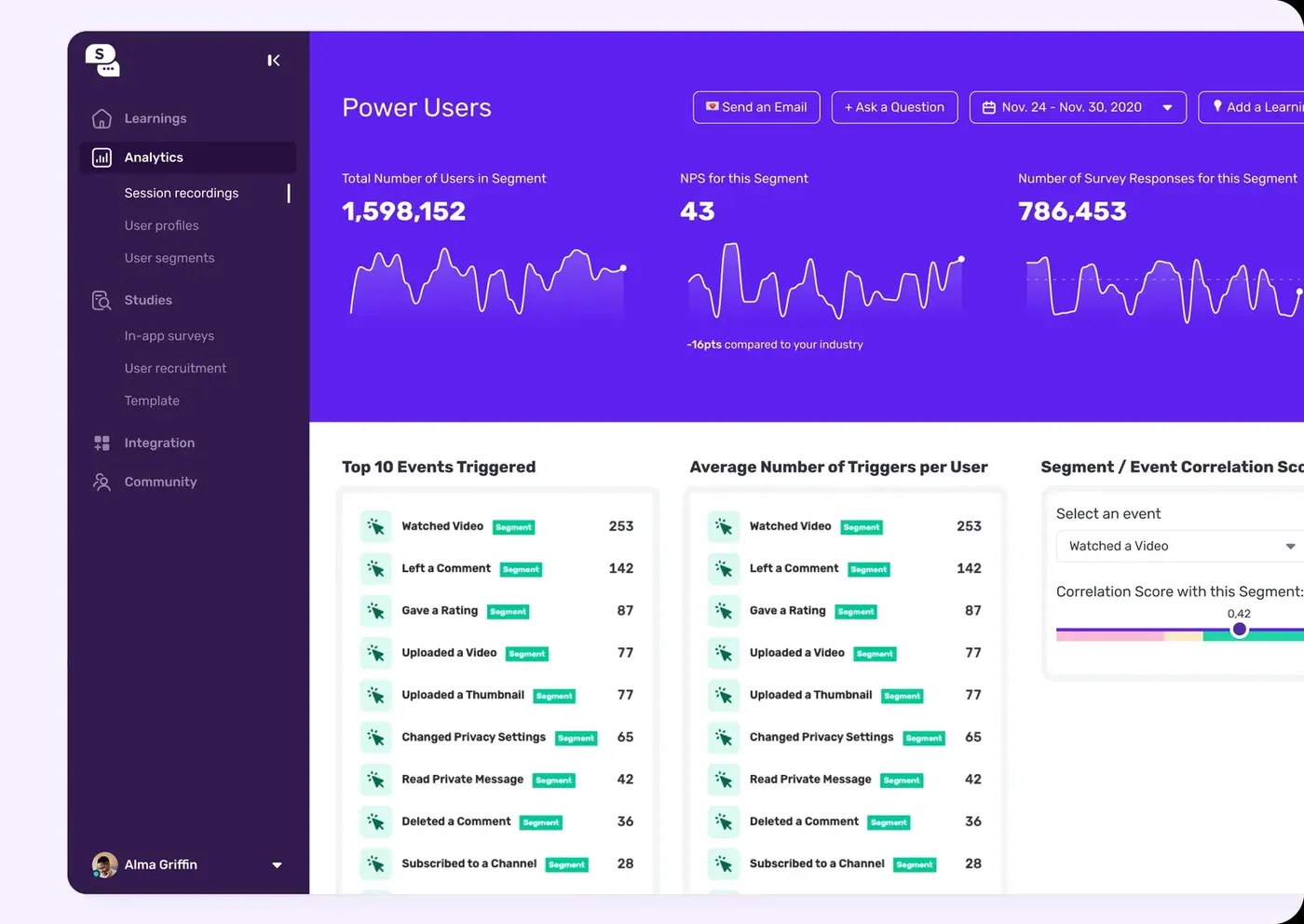Image resolution: width=1304 pixels, height=924 pixels.
Task: Click cursor icon beside Changed Privacy Settings in Top 10 Events
Action: click(376, 738)
